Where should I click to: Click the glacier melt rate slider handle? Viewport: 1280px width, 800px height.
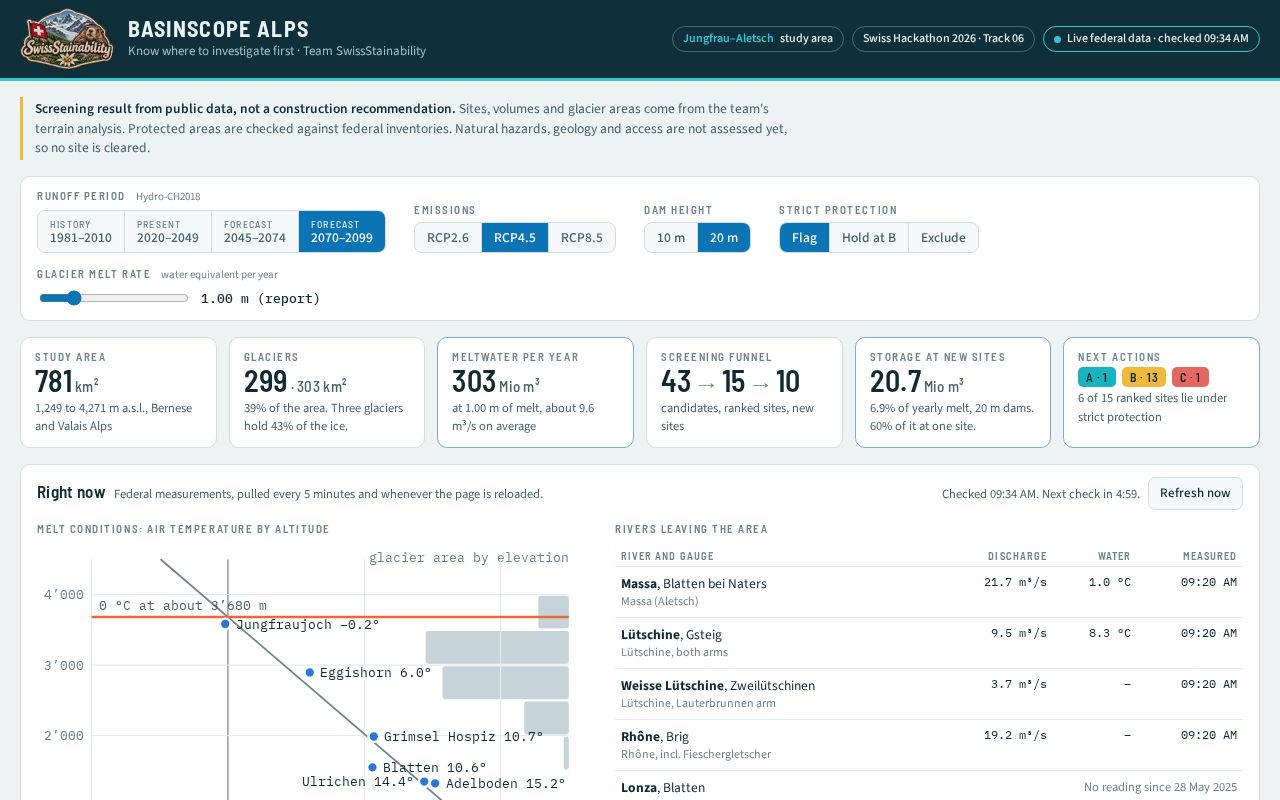pos(73,298)
